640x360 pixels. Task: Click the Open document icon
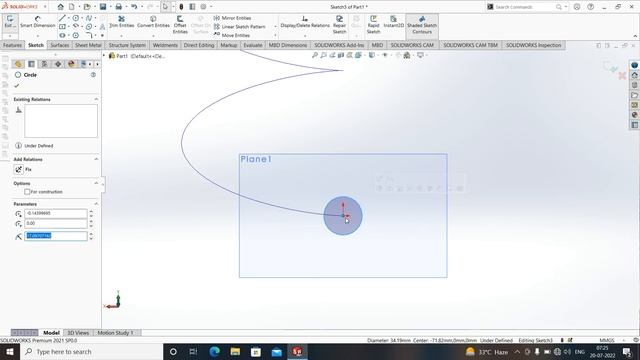tap(87, 7)
